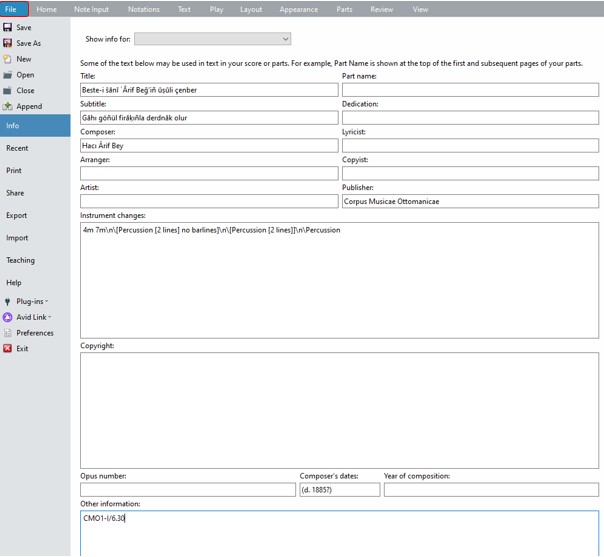Click the Save disk icon
The height and width of the screenshot is (557, 604).
point(8,28)
